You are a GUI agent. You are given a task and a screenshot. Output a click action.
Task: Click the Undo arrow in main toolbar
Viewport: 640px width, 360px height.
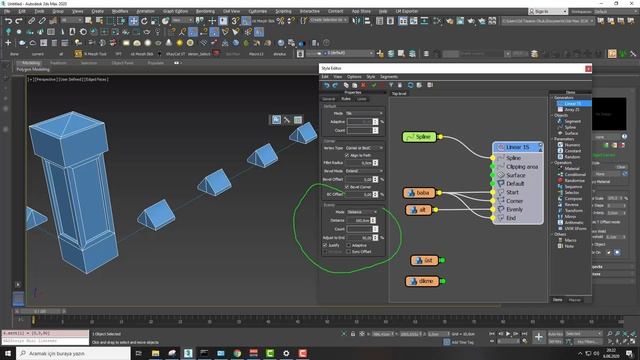point(8,21)
